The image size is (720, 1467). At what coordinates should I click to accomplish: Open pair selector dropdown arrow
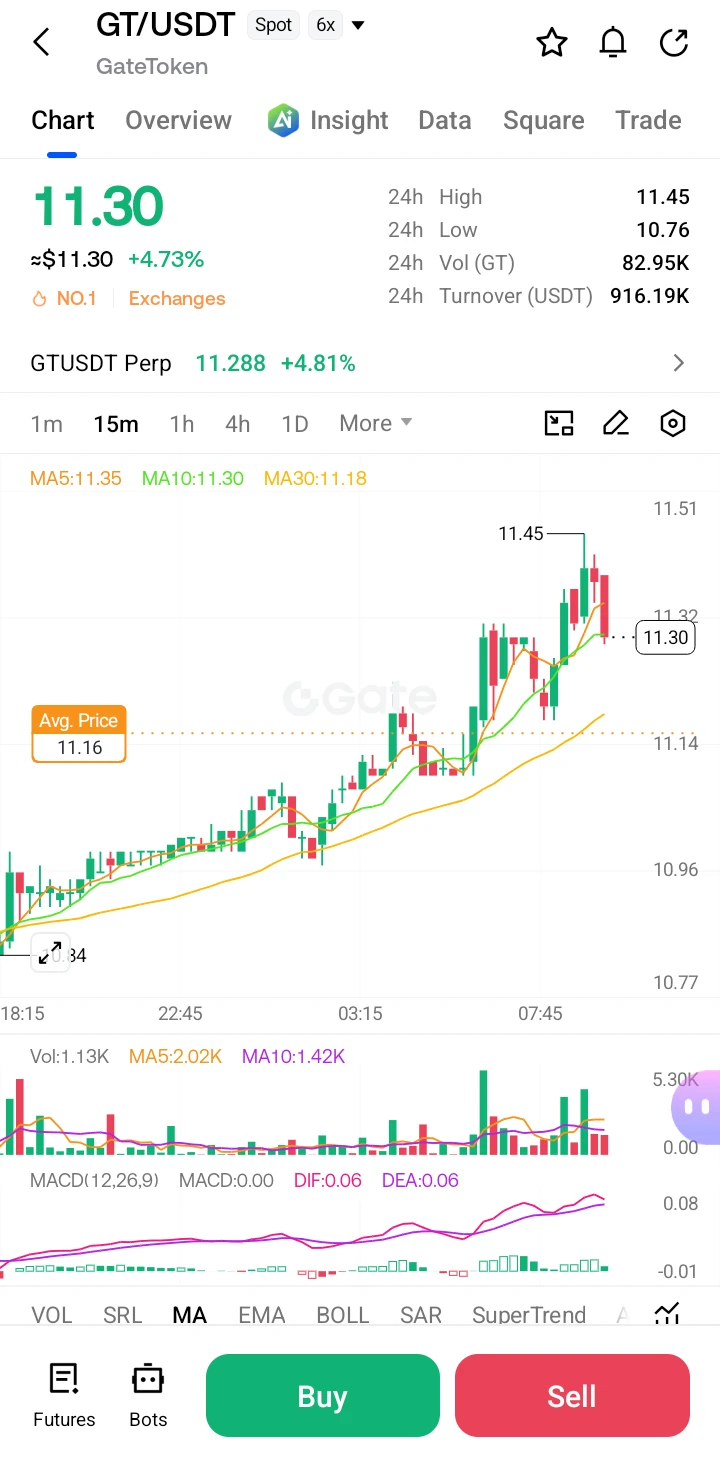[358, 25]
